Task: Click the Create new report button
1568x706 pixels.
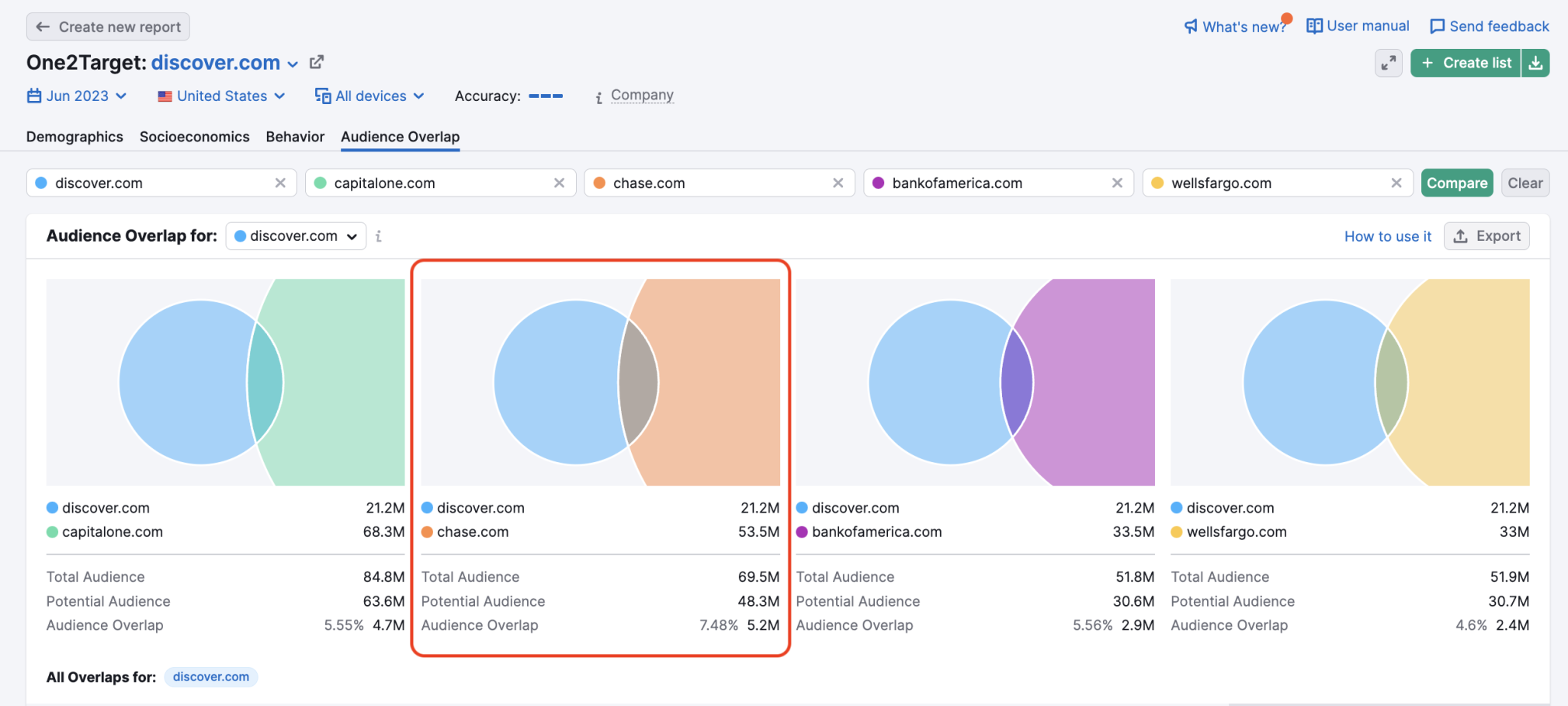Action: [x=108, y=26]
